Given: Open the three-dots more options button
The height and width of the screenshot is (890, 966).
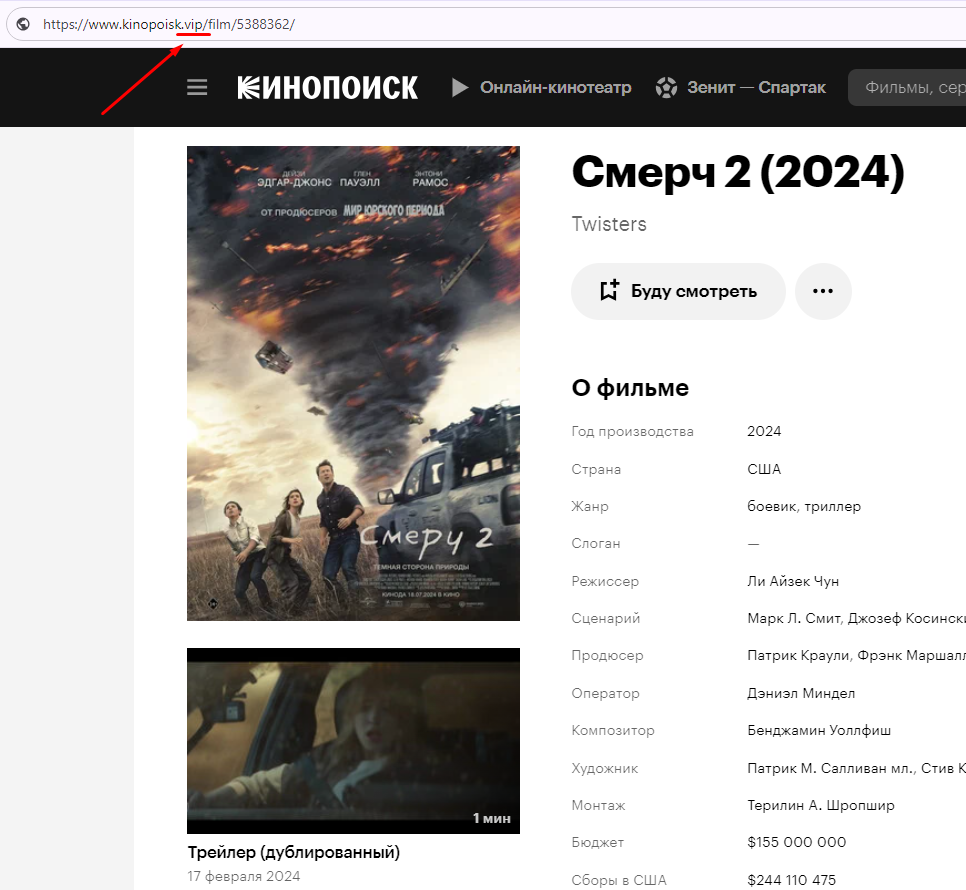Looking at the screenshot, I should [823, 291].
